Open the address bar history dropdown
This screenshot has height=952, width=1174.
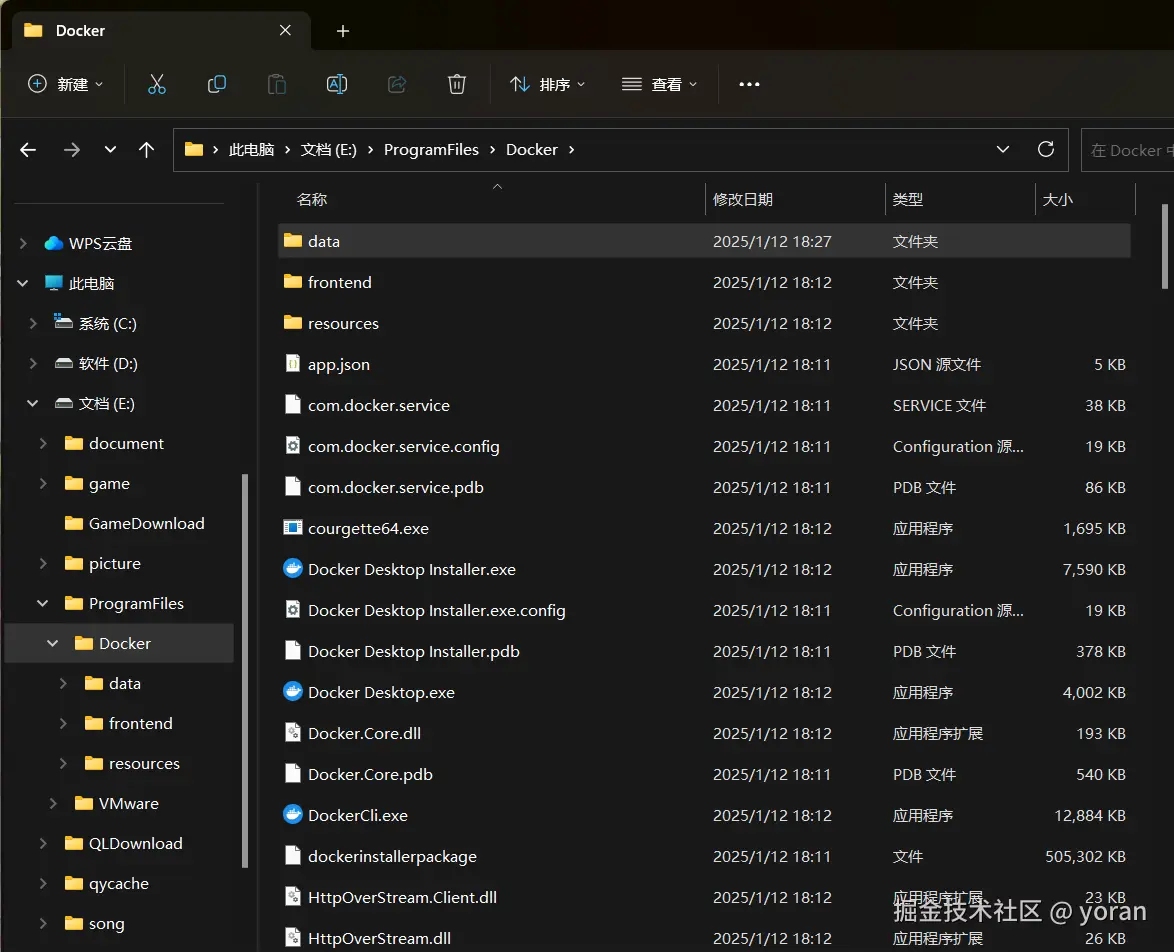(x=1003, y=150)
